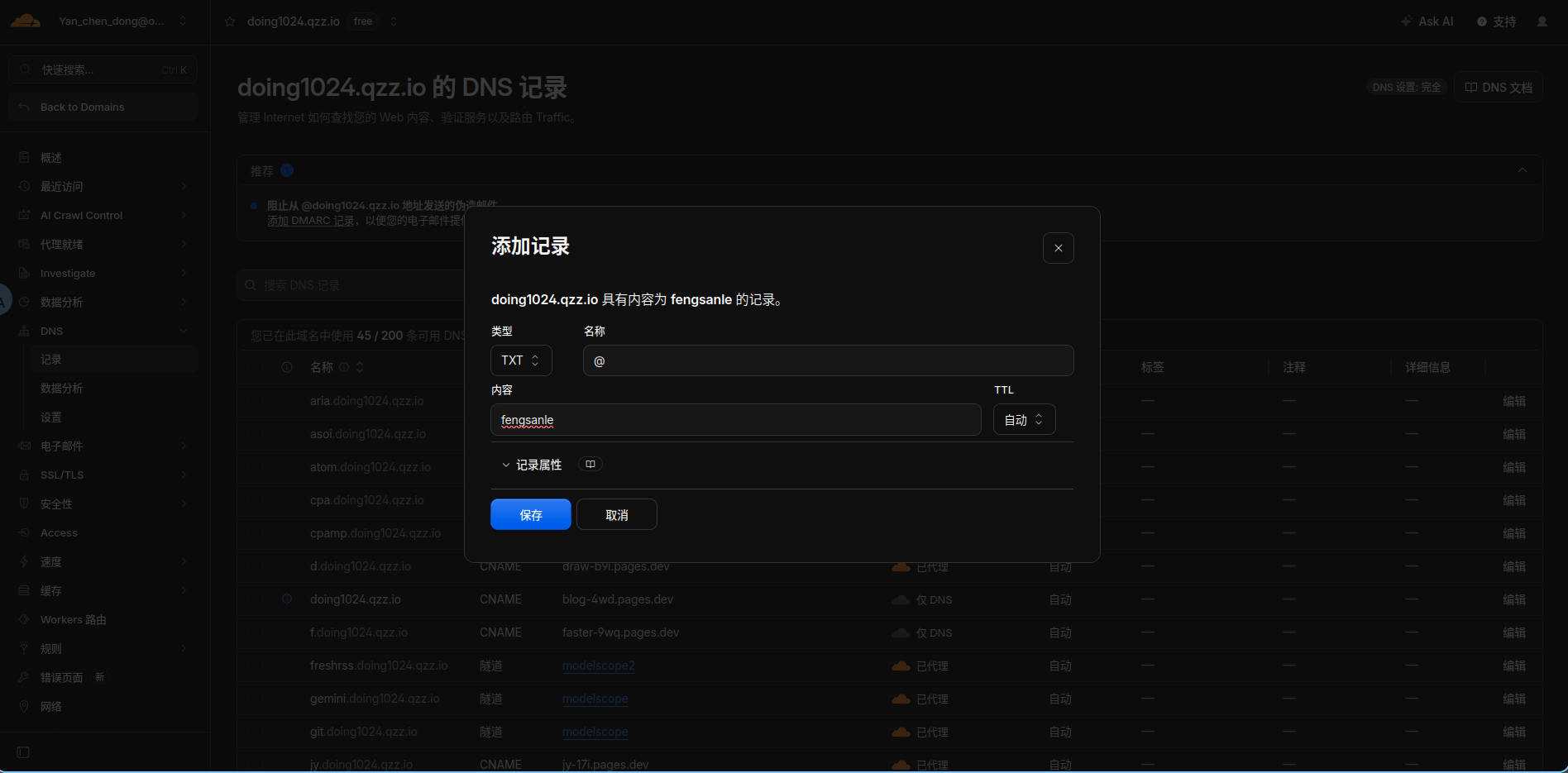
Task: Click the 缓存 cache icon
Action: tap(24, 590)
